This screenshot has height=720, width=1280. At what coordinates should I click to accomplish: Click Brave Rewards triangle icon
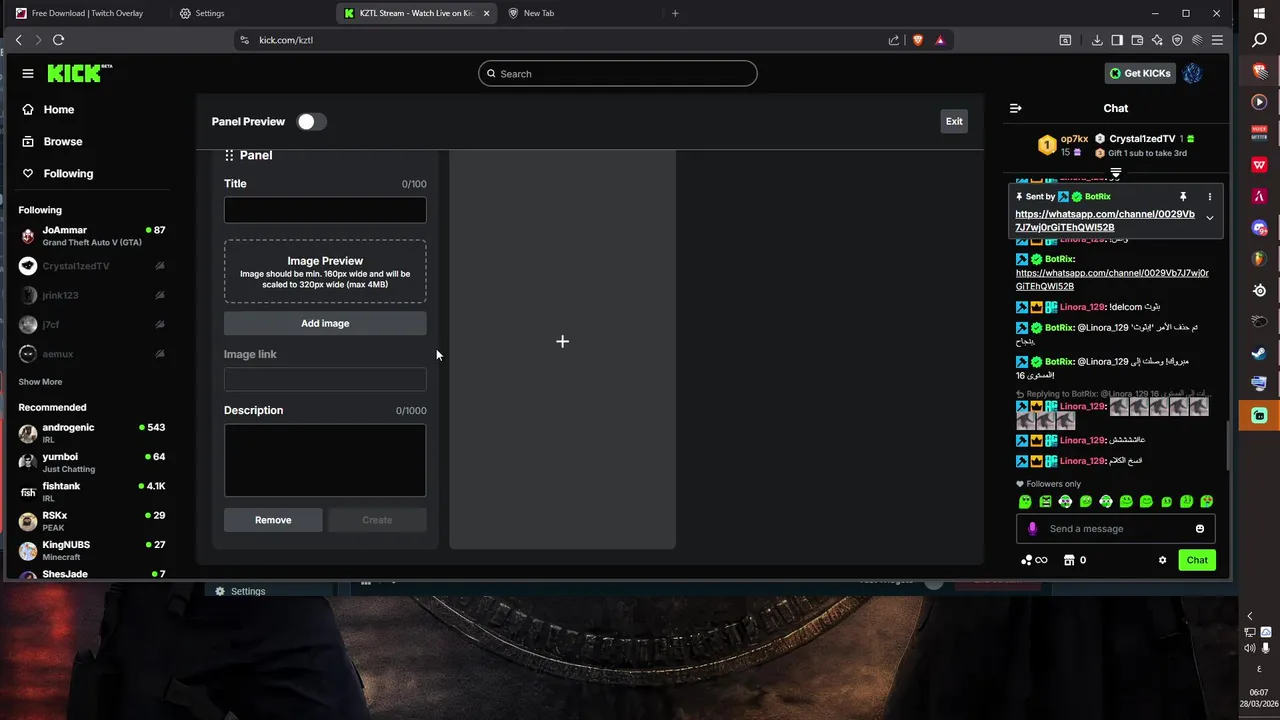(x=940, y=40)
